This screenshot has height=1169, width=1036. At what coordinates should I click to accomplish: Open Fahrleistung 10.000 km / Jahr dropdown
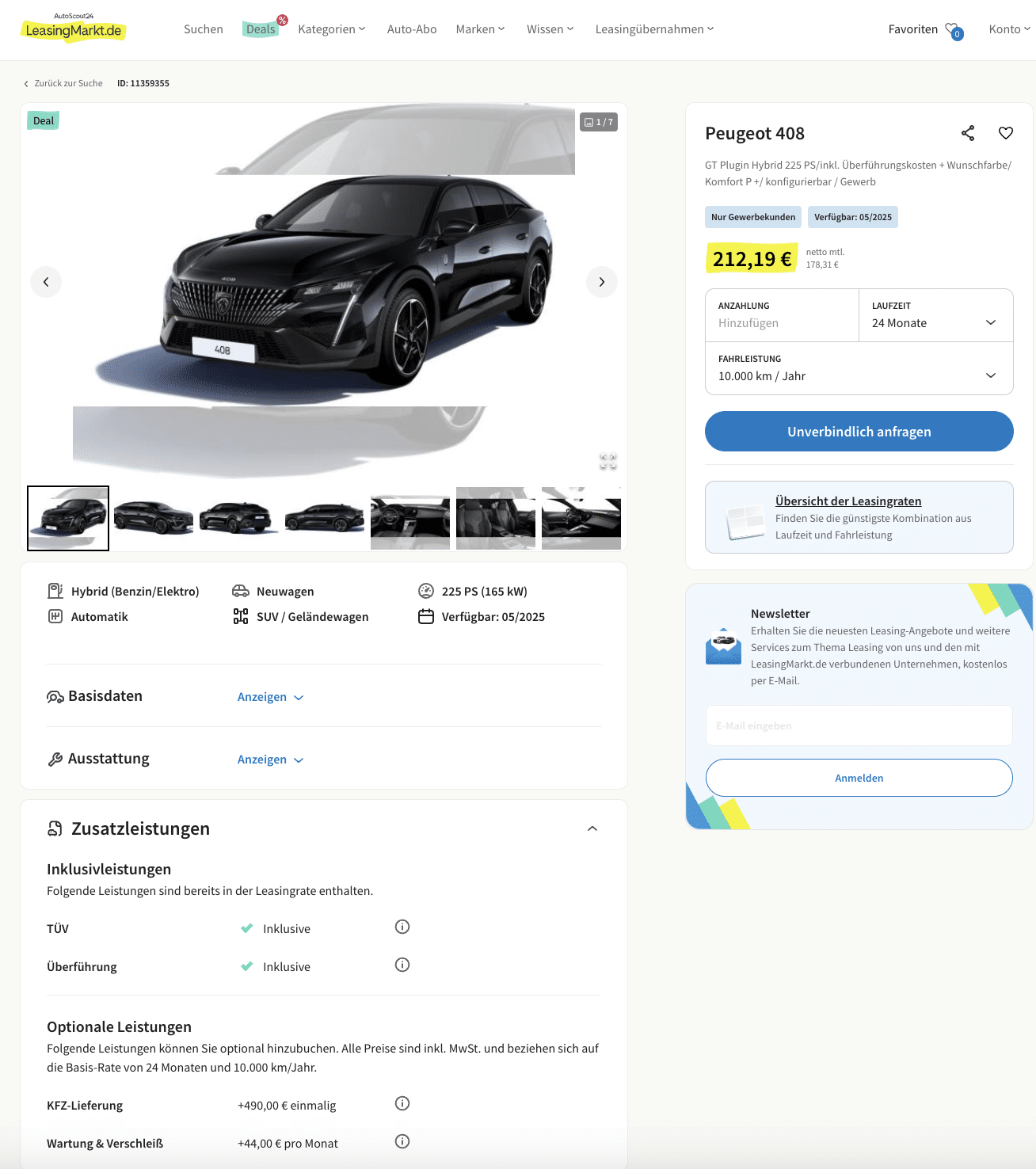[859, 368]
